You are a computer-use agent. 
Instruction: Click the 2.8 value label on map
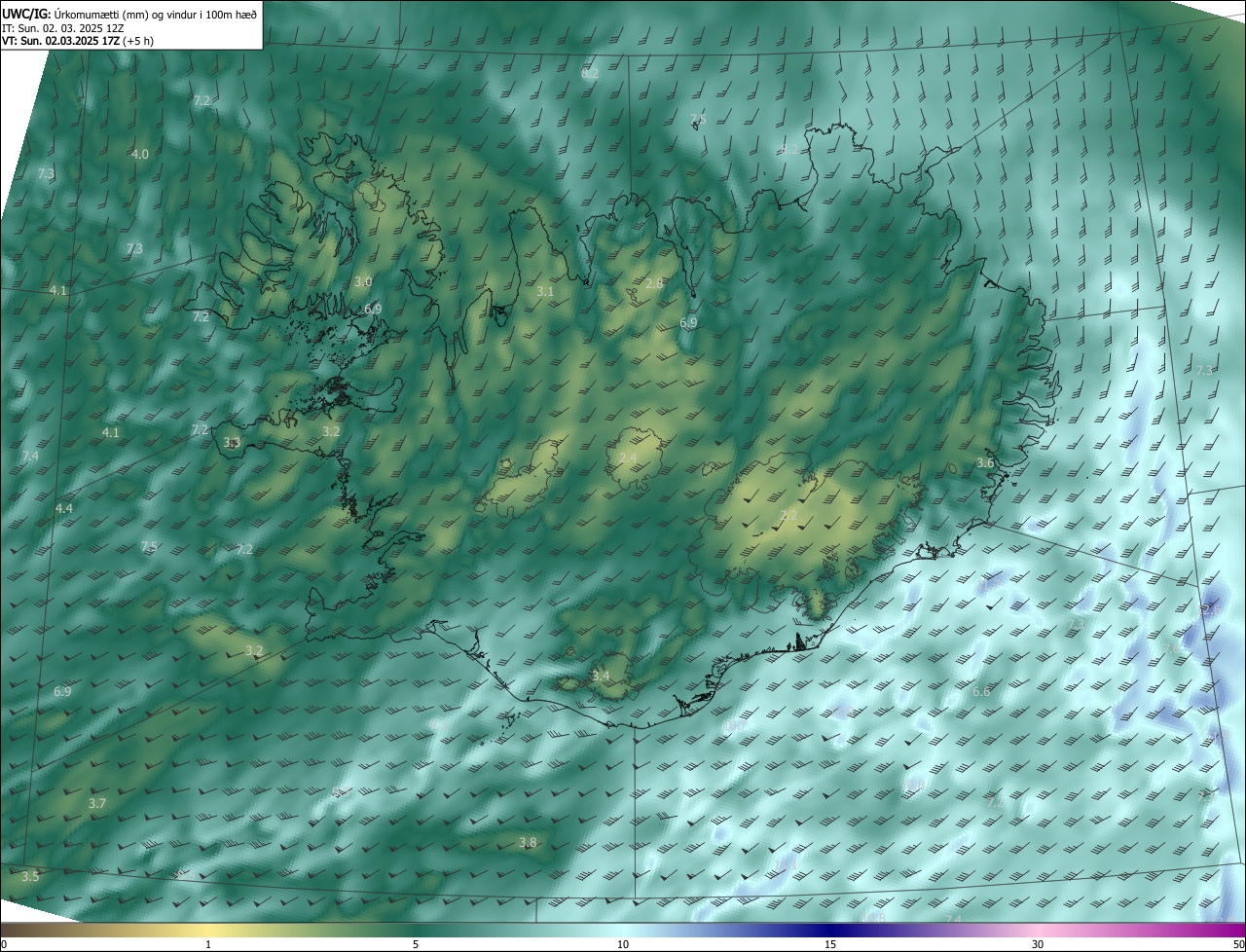point(654,283)
